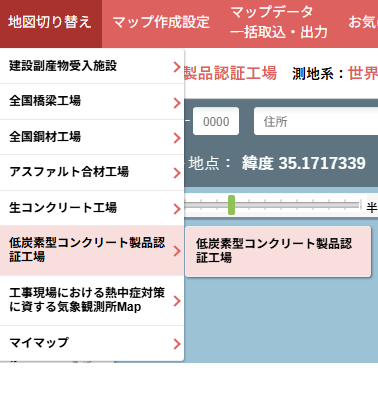Image resolution: width=378 pixels, height=411 pixels.
Task: Click arrow icon next to マイマップ
Action: 177,344
